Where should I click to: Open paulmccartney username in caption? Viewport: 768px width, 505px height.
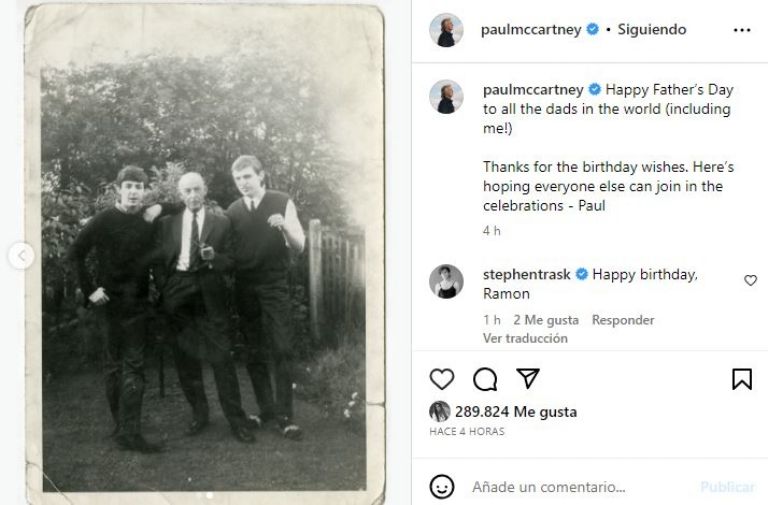pos(533,90)
